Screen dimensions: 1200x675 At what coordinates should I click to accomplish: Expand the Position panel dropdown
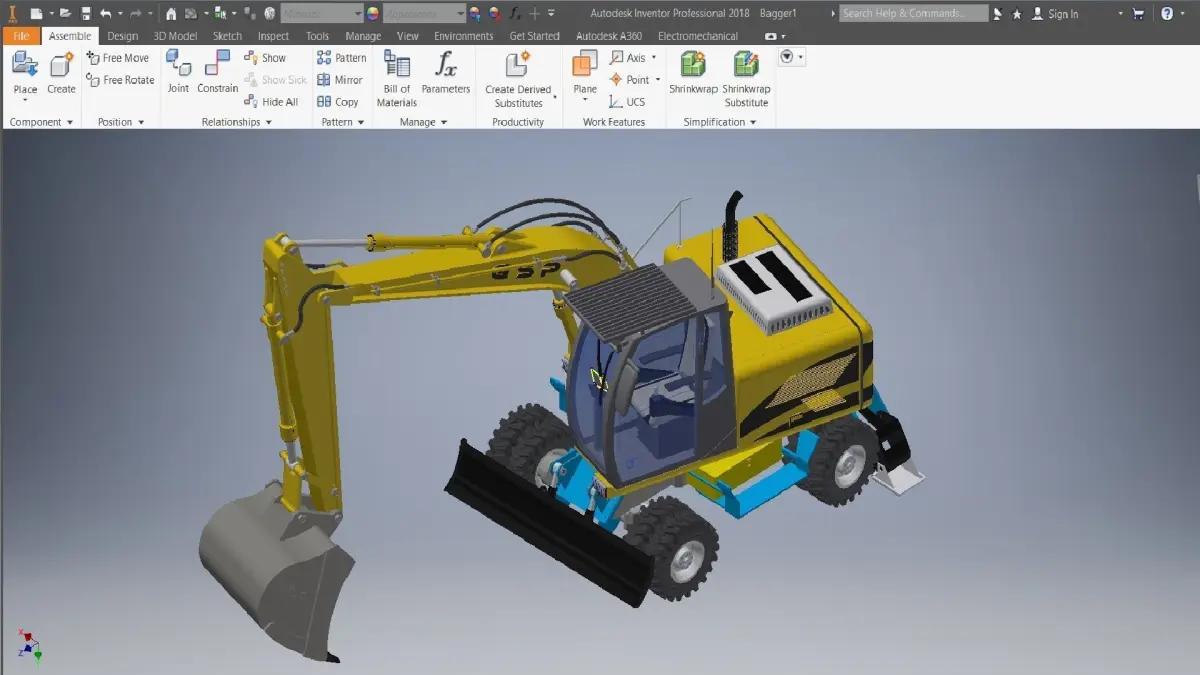click(x=141, y=122)
